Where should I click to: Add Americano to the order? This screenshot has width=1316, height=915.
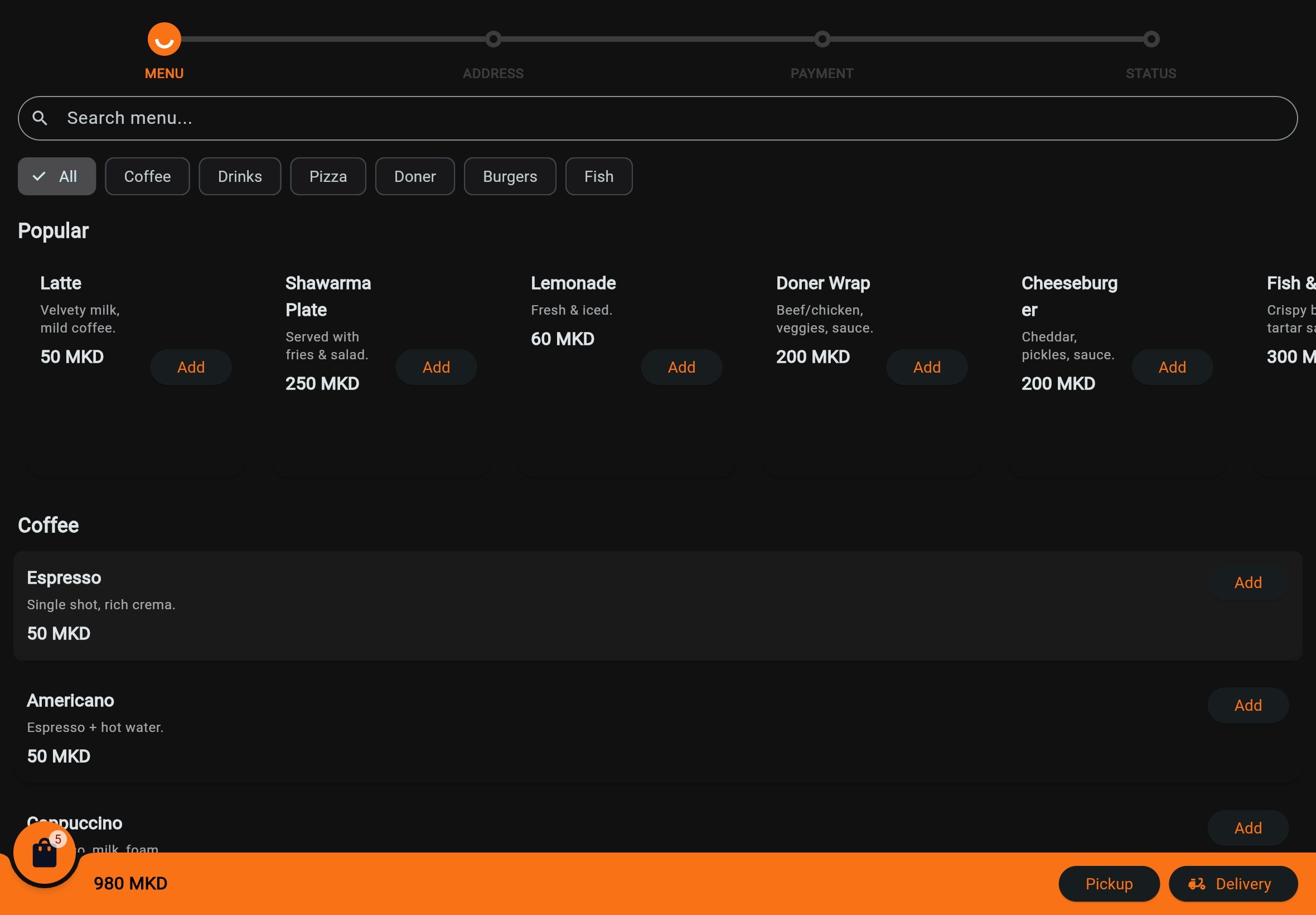[x=1247, y=705]
